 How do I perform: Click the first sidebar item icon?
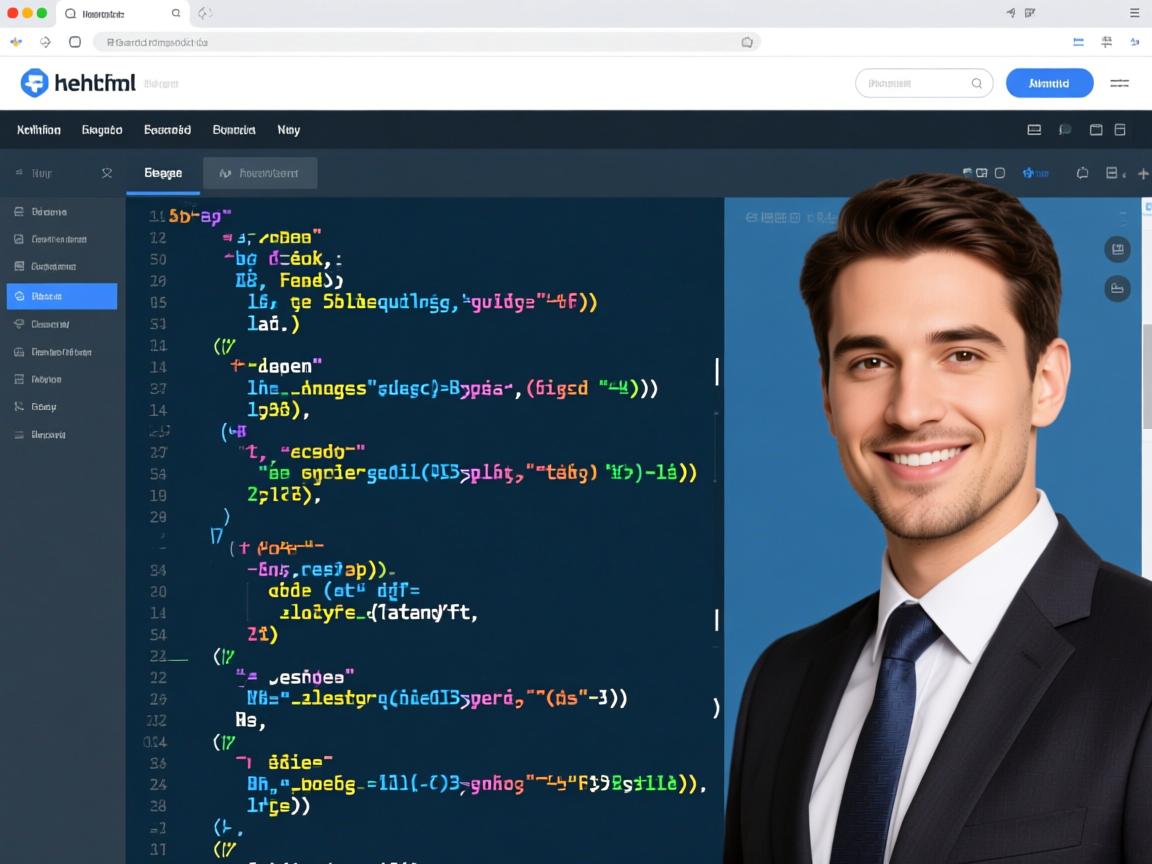[19, 212]
